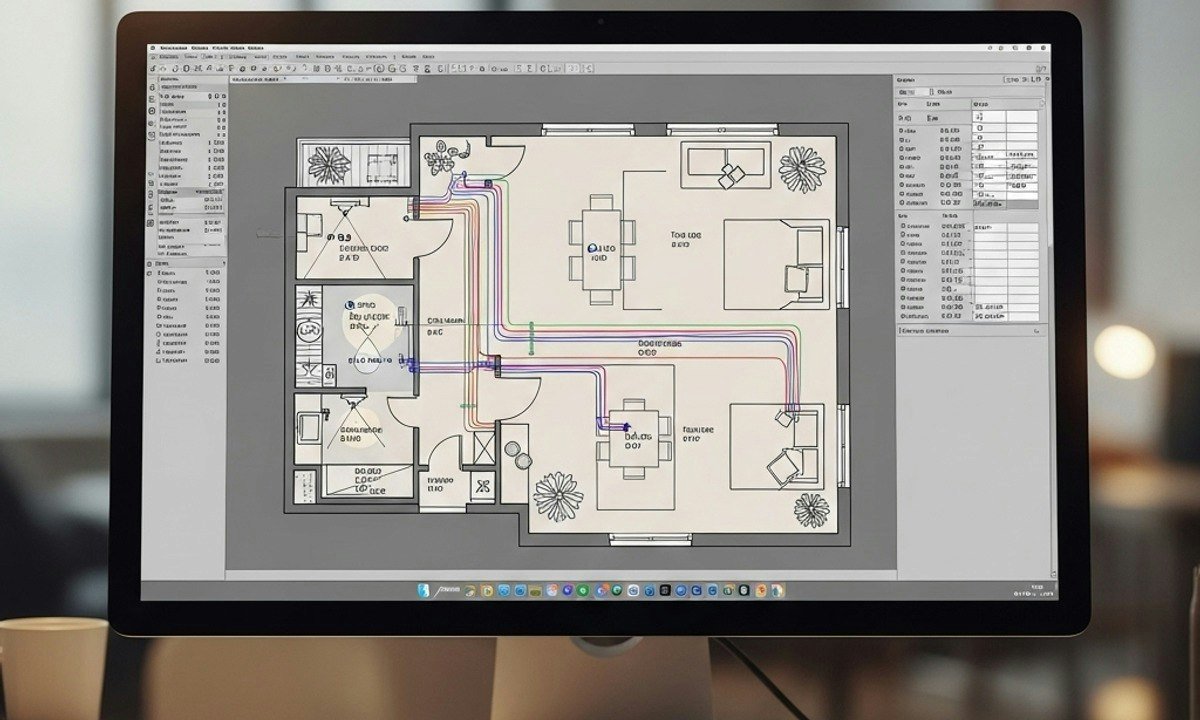Toggle the first radio circle in the right panel's lower list
The image size is (1200, 720).
(x=903, y=227)
